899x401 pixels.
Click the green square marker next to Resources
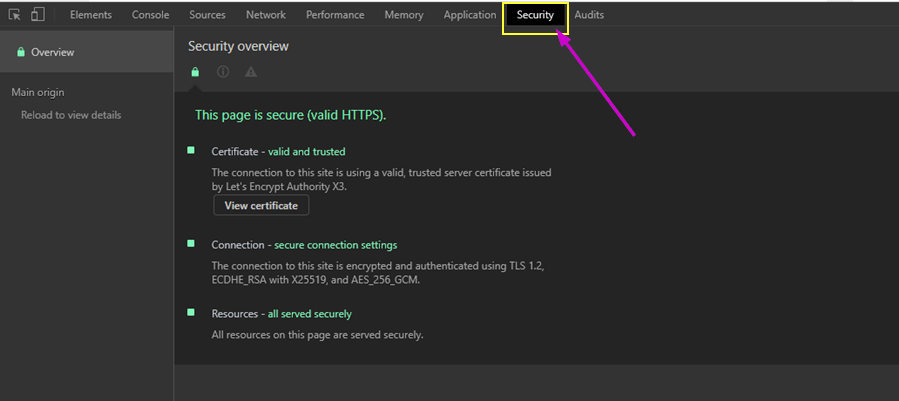click(x=191, y=313)
